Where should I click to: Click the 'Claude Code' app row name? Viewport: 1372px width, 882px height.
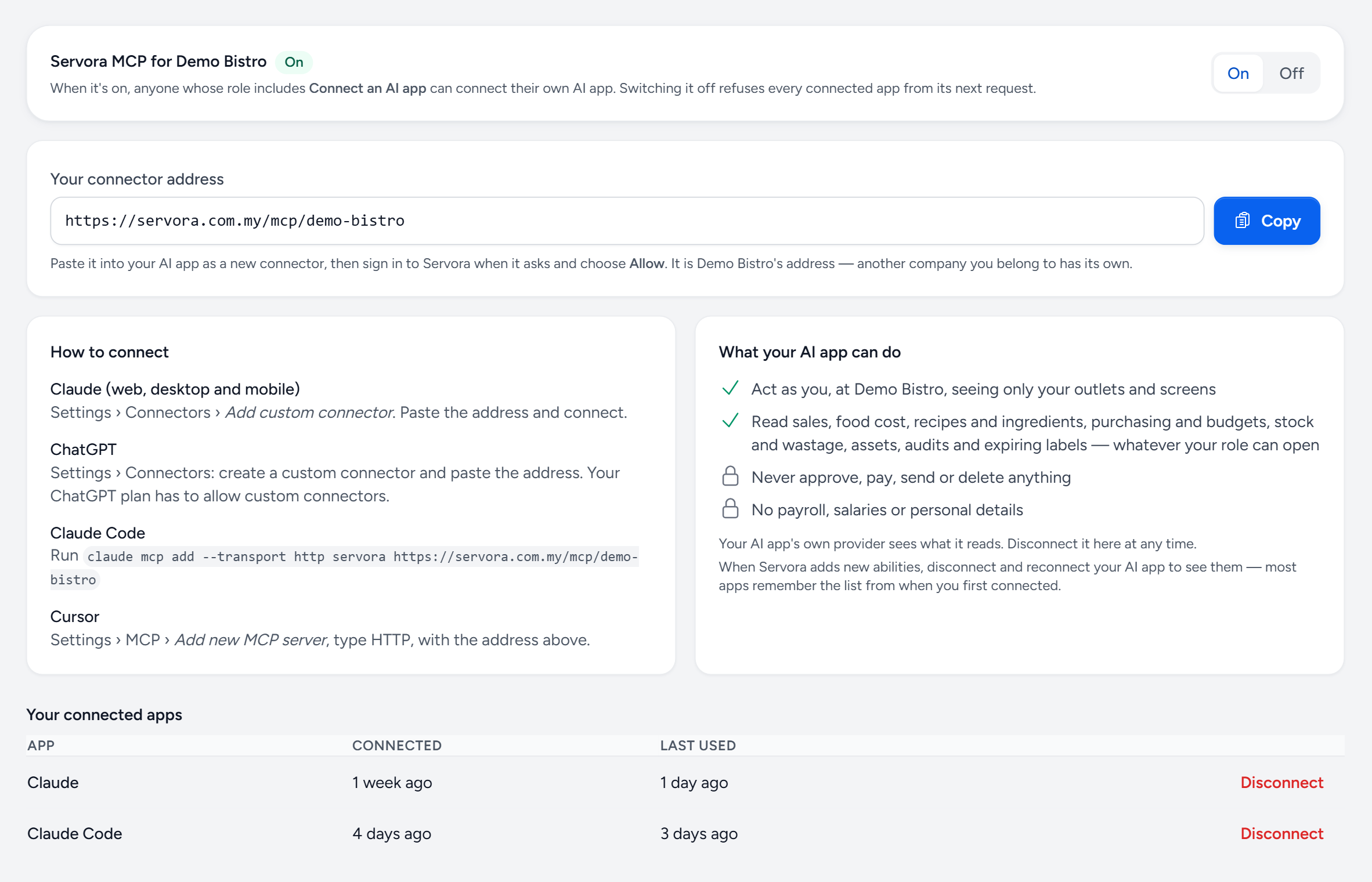(x=75, y=833)
